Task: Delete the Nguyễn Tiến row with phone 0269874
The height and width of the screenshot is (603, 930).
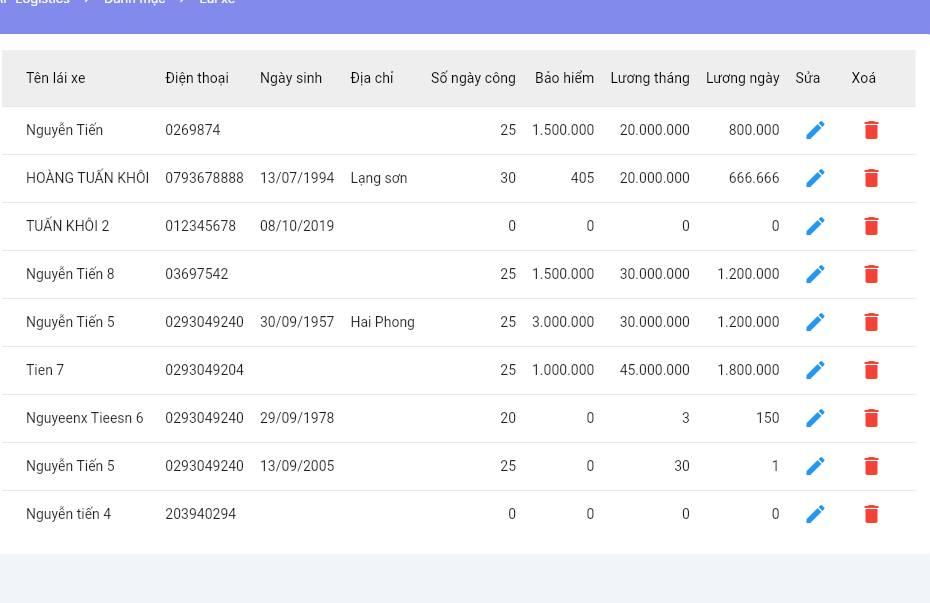Action: click(871, 130)
